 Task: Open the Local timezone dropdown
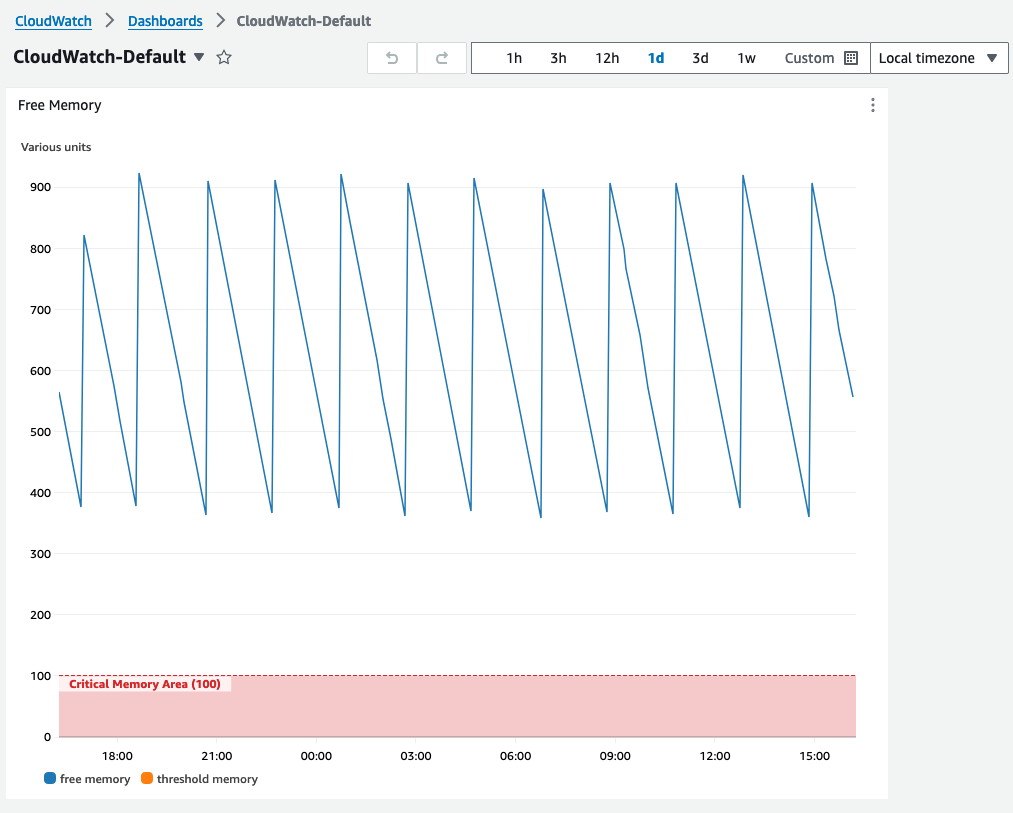(939, 58)
